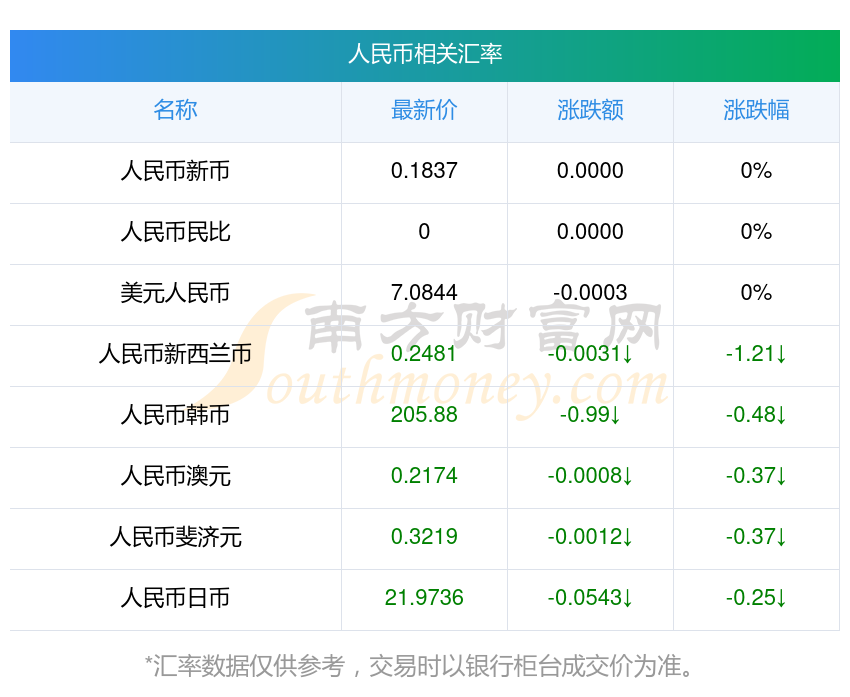
Task: Click the 美元人民币 row name
Action: click(x=175, y=293)
